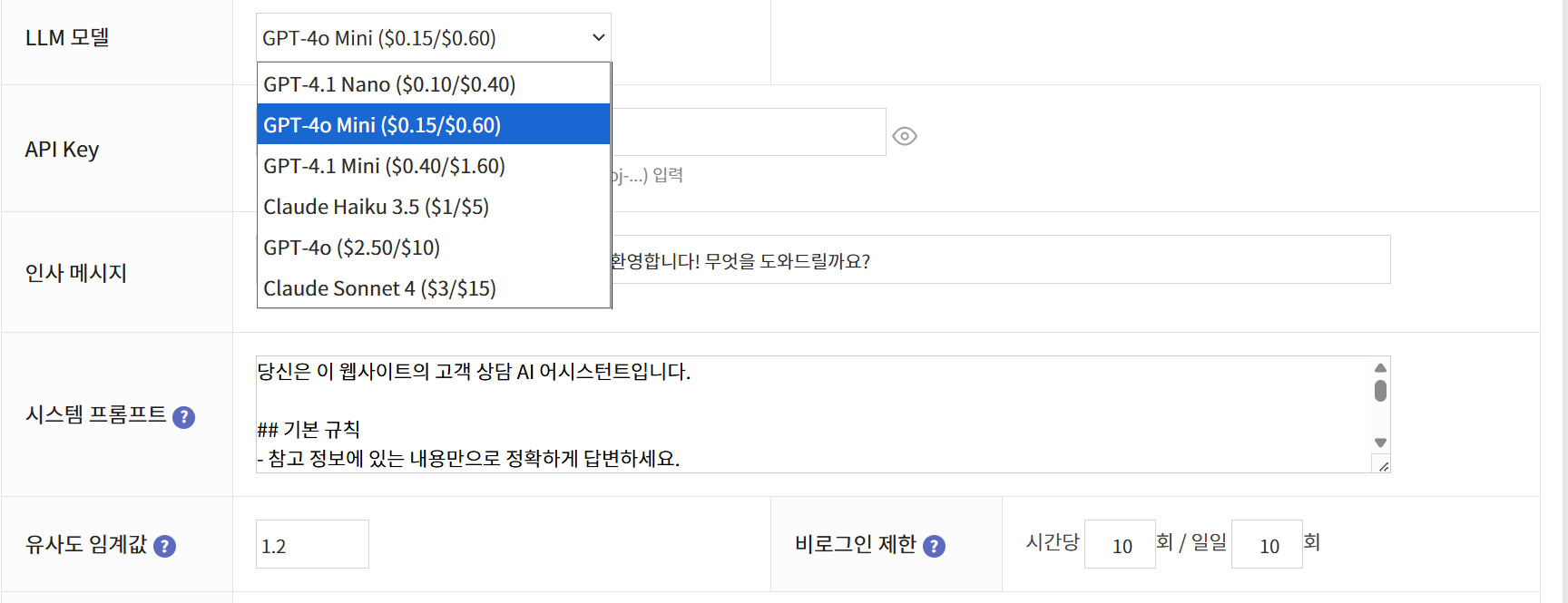Image resolution: width=1568 pixels, height=603 pixels.
Task: Click the 시간당 hourly limit field
Action: [x=1120, y=545]
